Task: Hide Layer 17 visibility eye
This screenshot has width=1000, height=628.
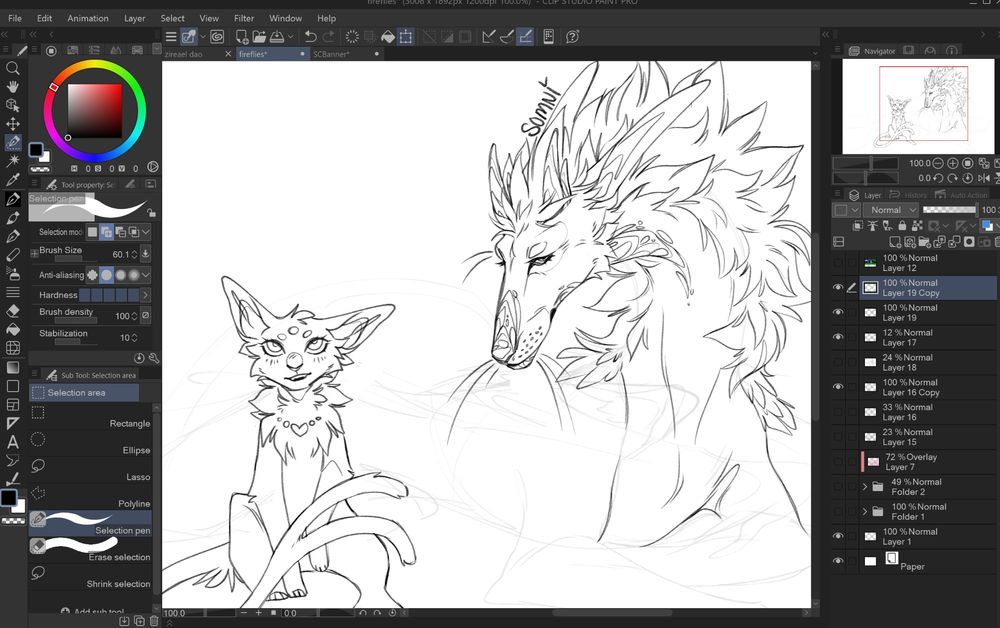Action: (x=838, y=337)
